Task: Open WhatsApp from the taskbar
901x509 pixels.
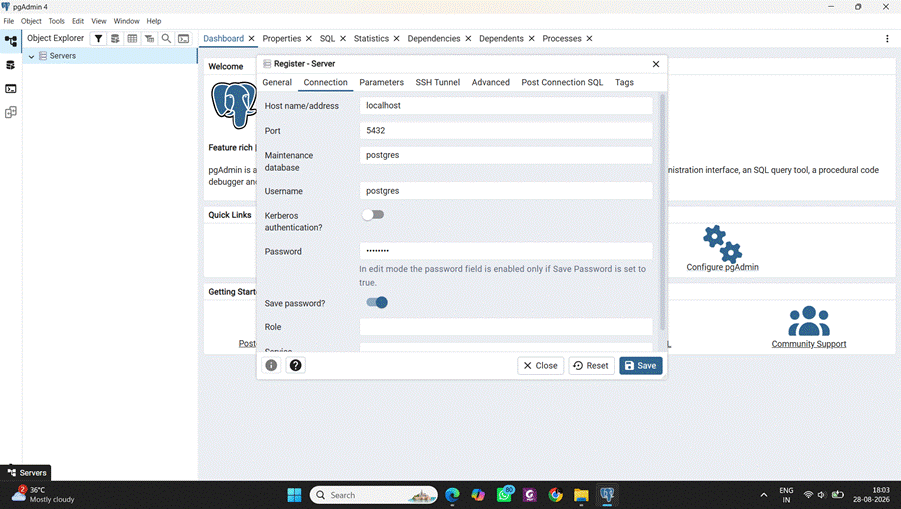Action: 505,495
